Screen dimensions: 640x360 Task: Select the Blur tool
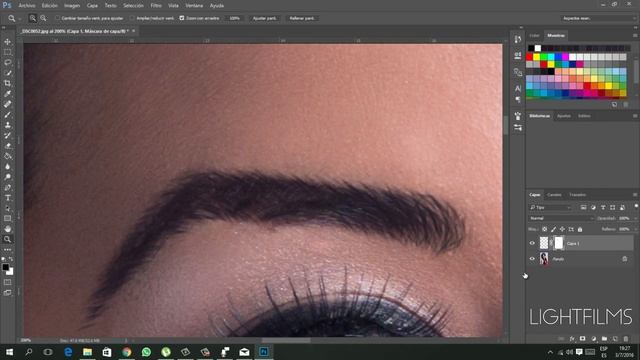click(x=7, y=167)
